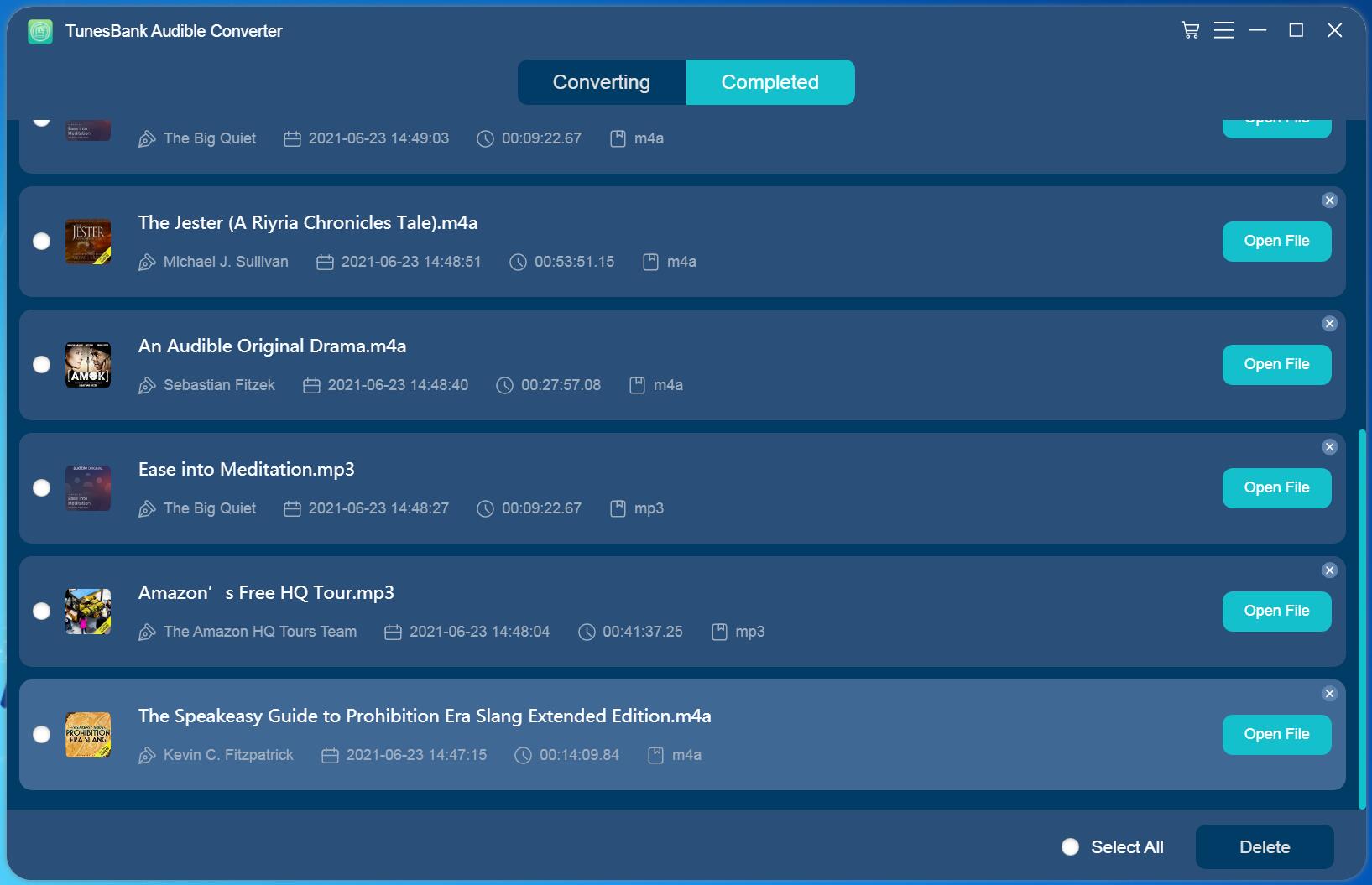
Task: Click title 'Amazon's Free HQ Tour.mp3'
Action: [x=266, y=593]
